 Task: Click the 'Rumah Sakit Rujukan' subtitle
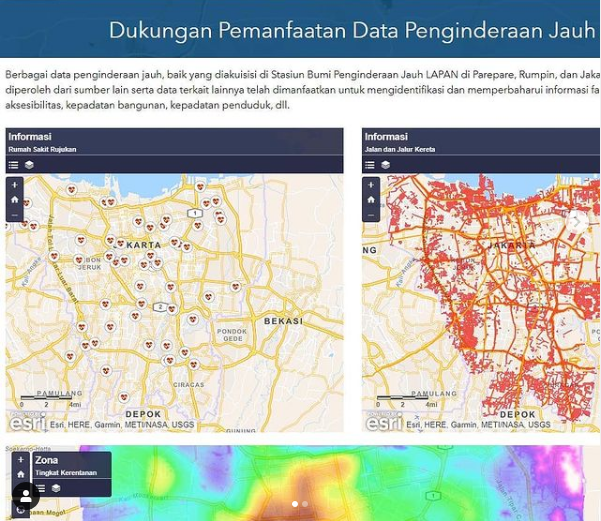coord(42,149)
